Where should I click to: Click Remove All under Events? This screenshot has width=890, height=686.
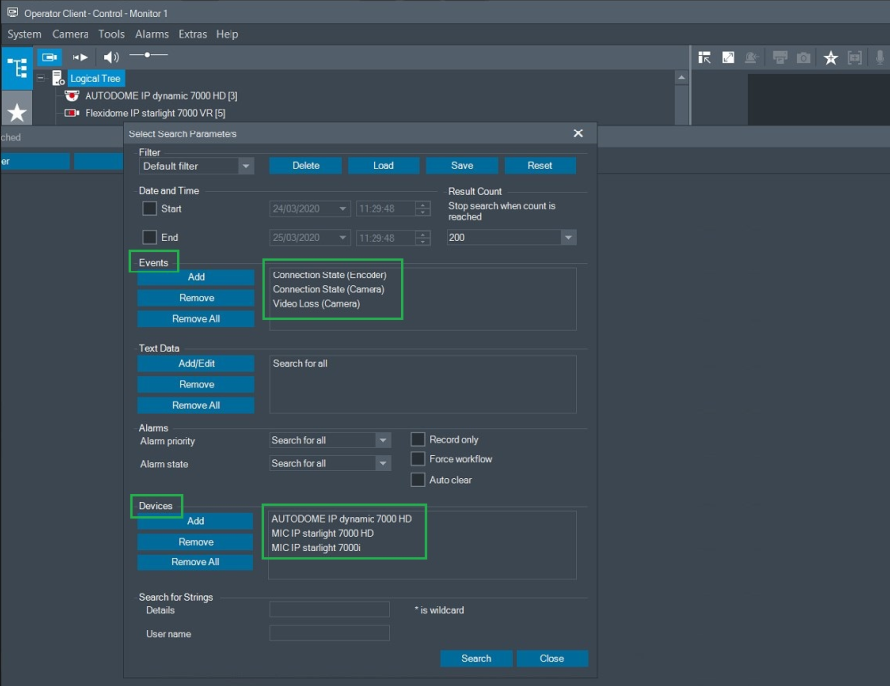pos(196,319)
